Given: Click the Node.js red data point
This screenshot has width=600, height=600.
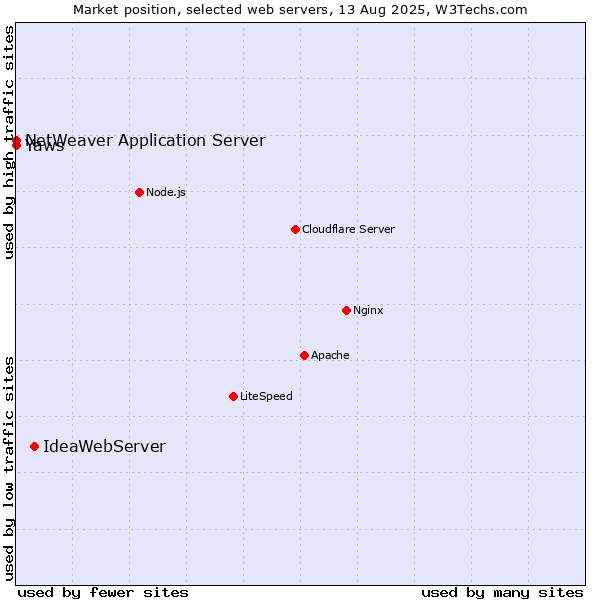Looking at the screenshot, I should click(x=140, y=192).
